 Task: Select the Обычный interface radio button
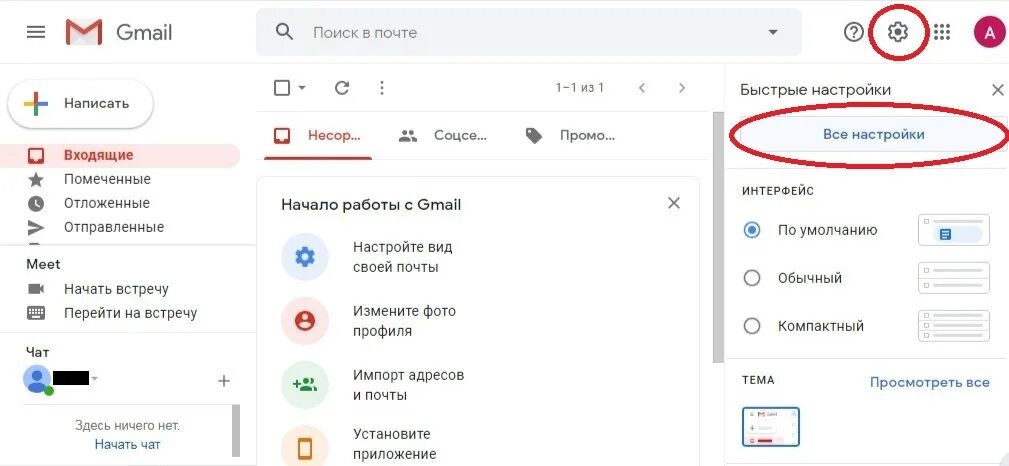point(752,278)
